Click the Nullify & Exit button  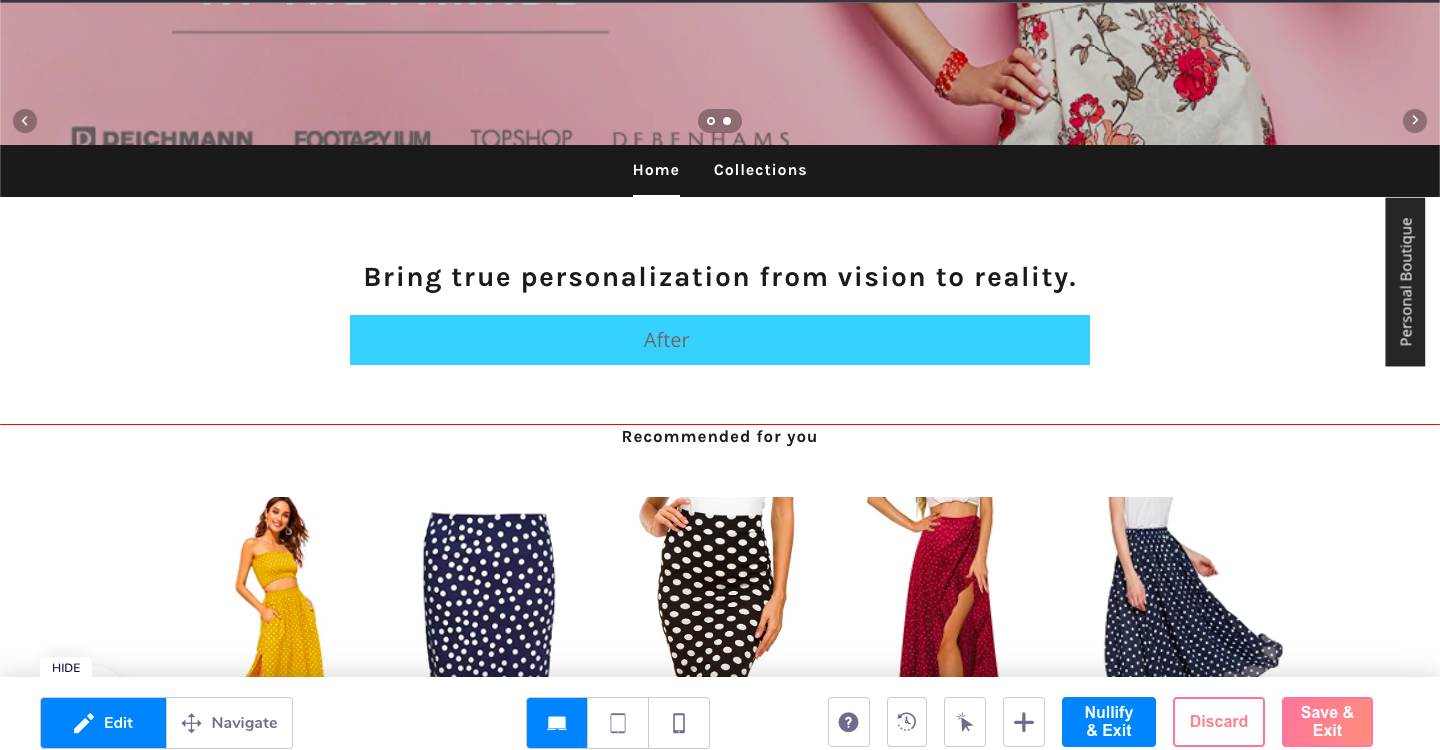point(1109,722)
